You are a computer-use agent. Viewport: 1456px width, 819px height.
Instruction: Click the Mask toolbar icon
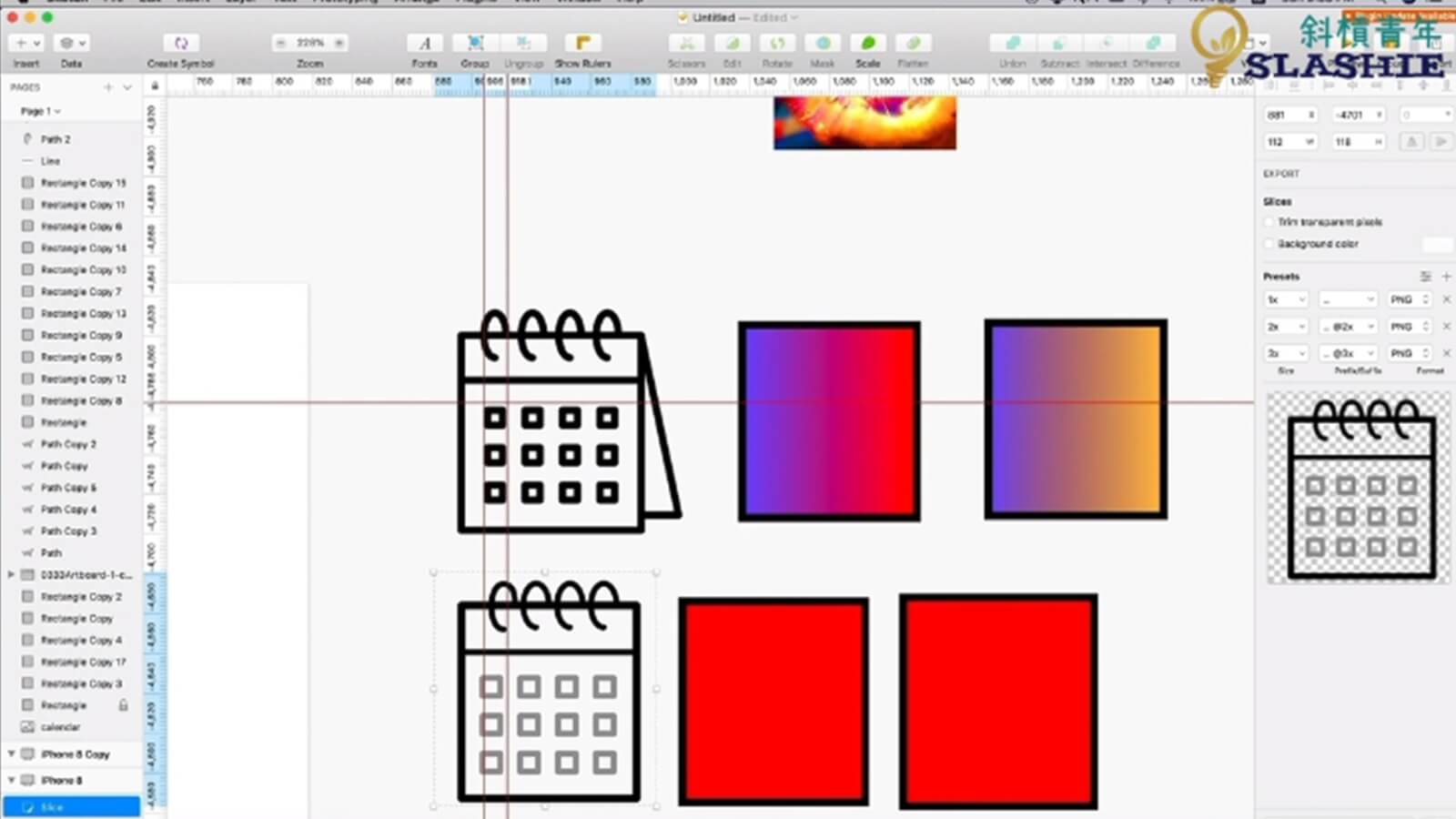[823, 43]
